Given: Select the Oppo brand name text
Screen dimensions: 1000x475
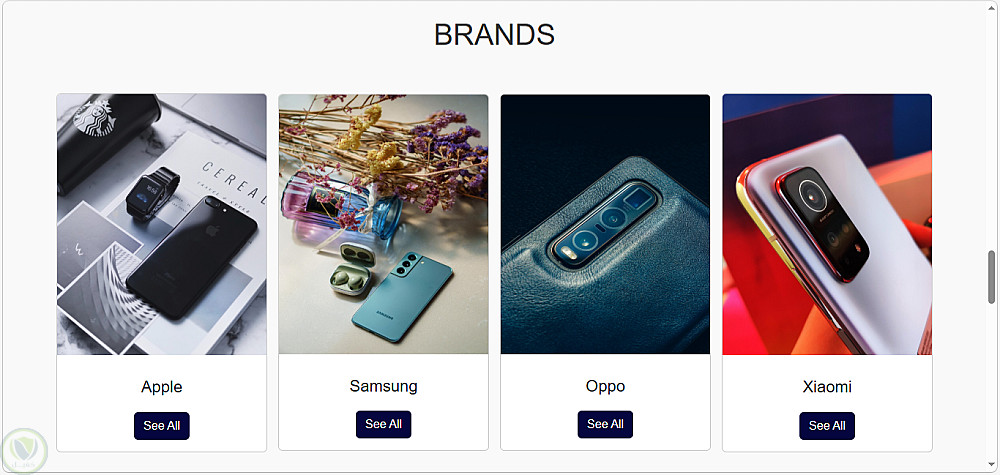Looking at the screenshot, I should pos(605,386).
